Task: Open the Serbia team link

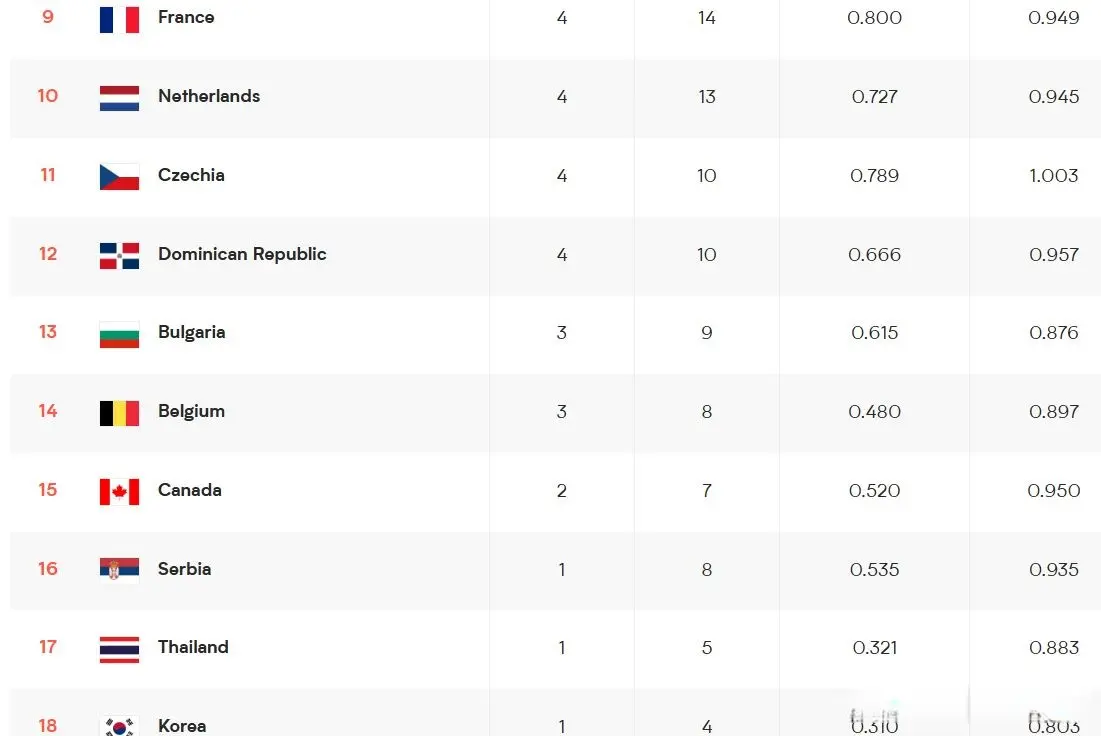Action: [x=184, y=569]
